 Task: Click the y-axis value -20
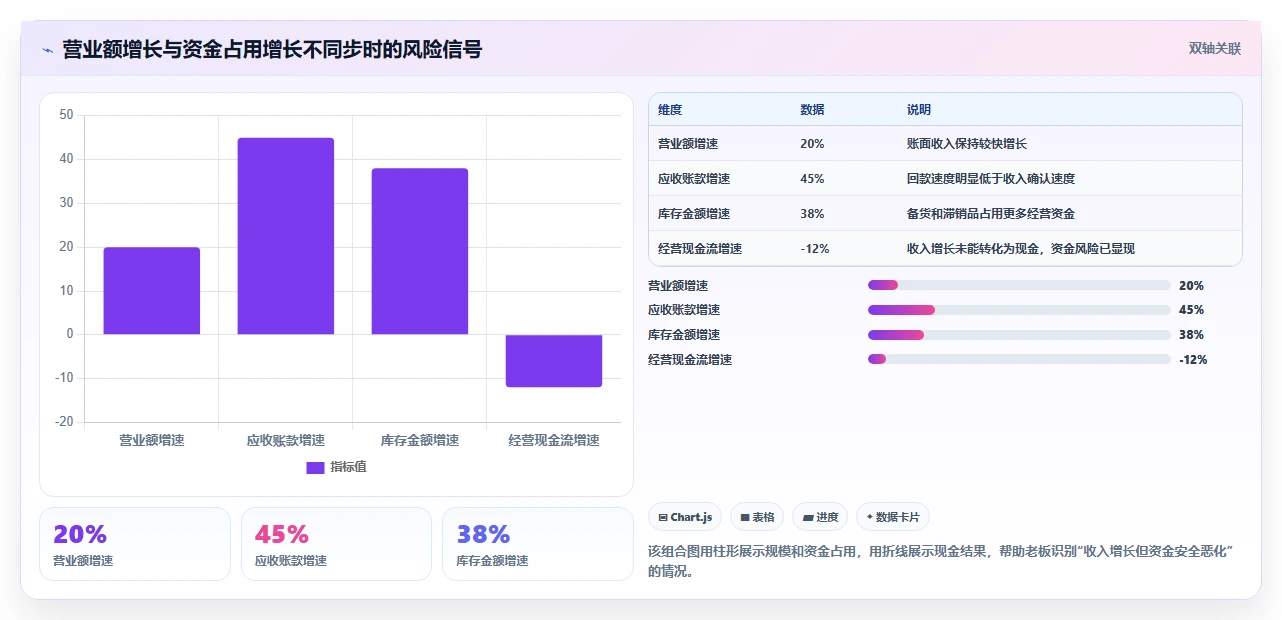[64, 422]
